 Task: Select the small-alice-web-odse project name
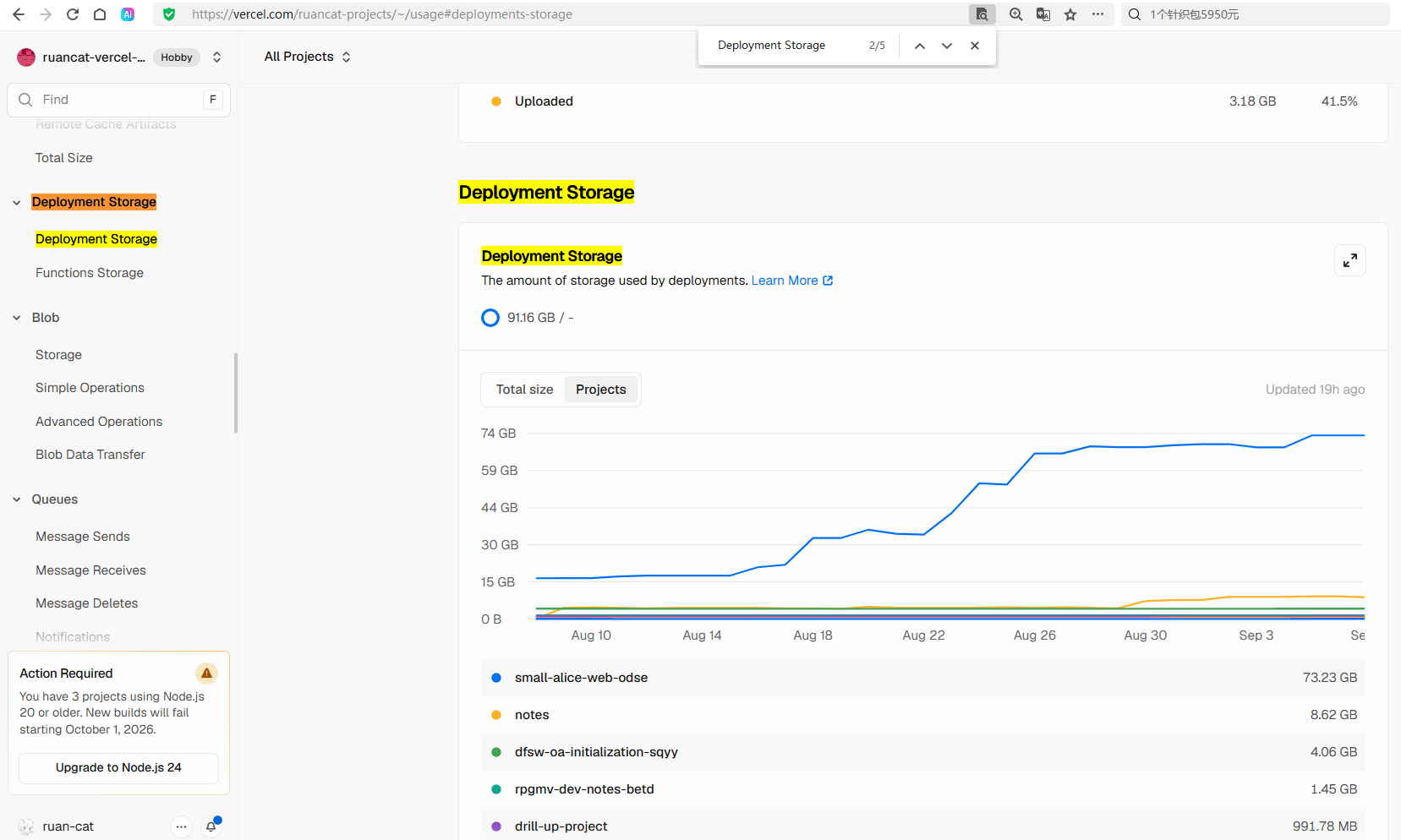581,678
